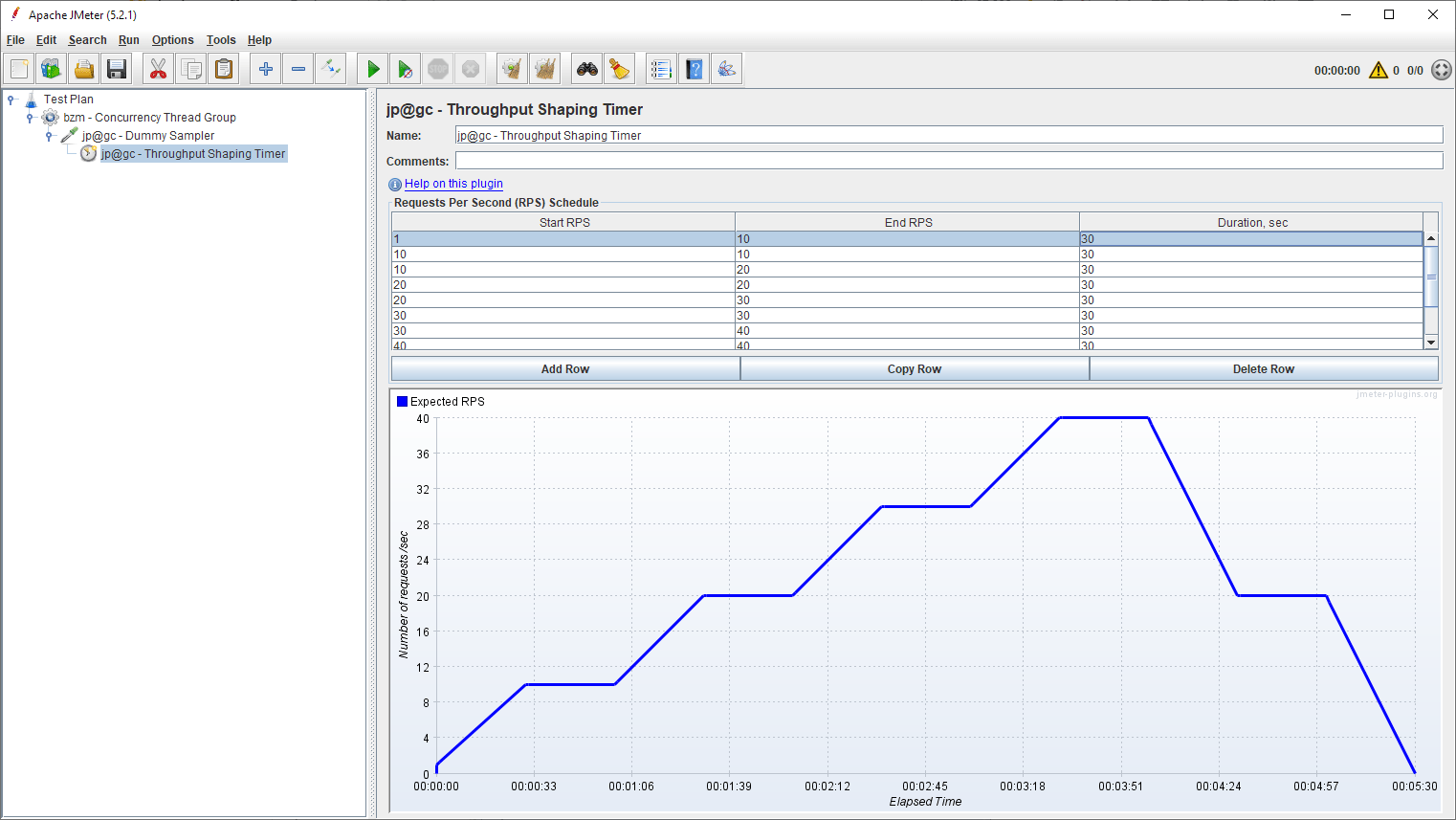1456x820 pixels.
Task: Click the Collapse All minus icon
Action: point(298,69)
